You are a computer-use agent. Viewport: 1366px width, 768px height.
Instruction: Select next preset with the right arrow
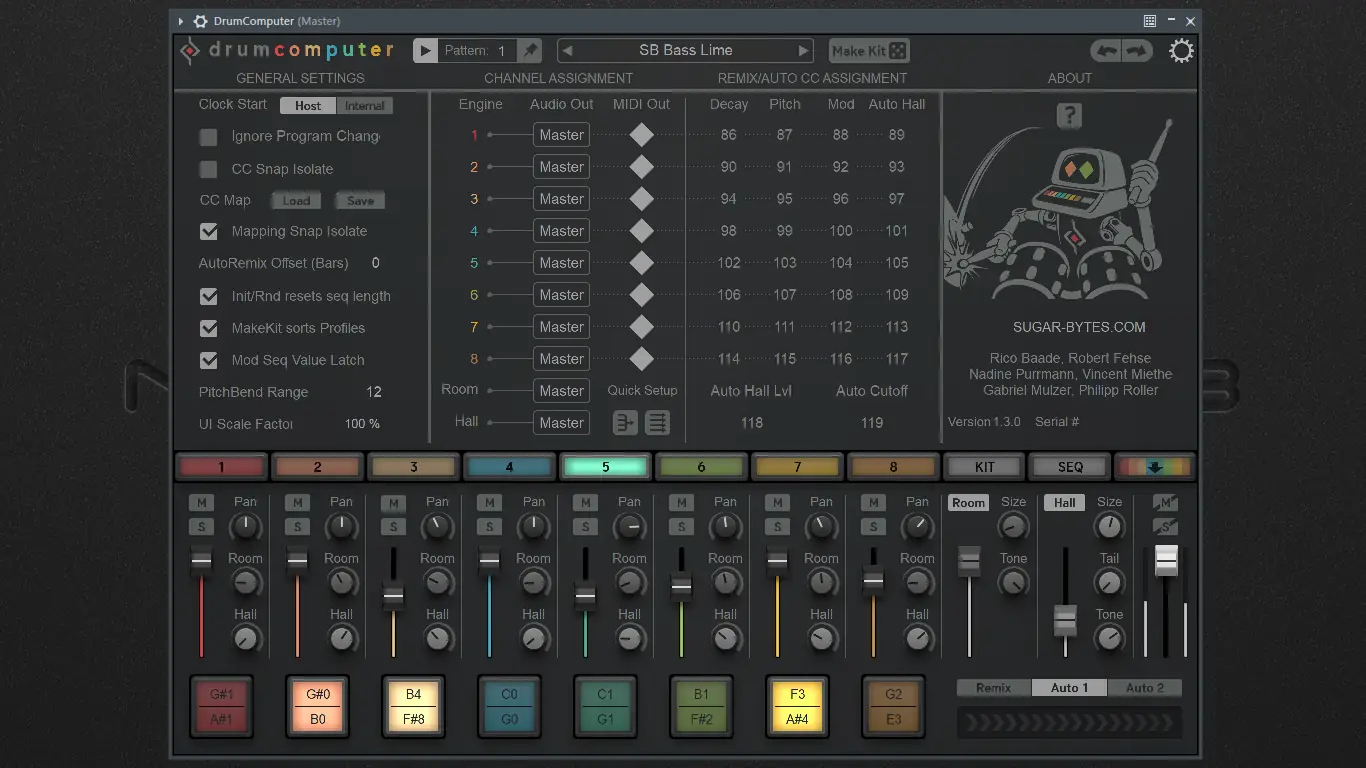click(x=803, y=50)
